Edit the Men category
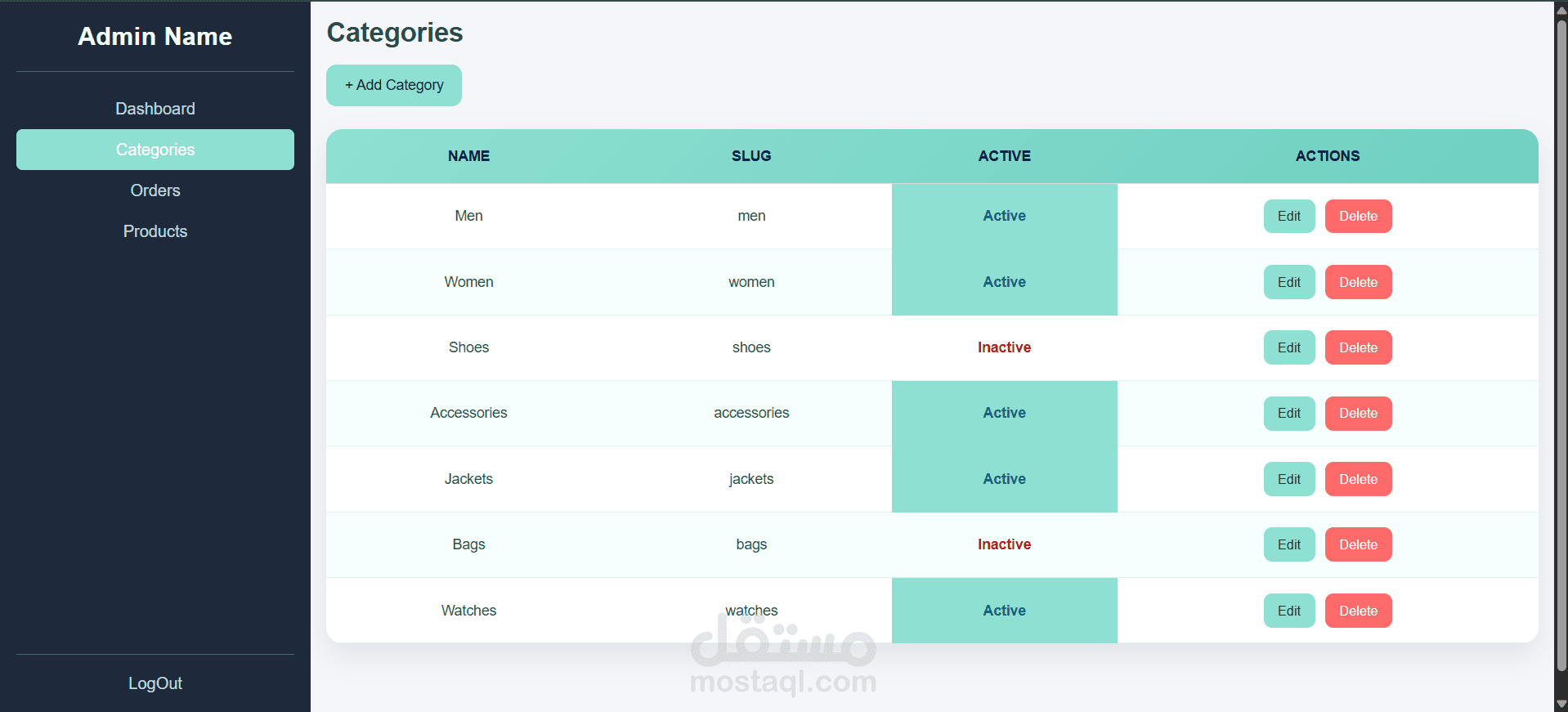1568x712 pixels. click(1288, 217)
